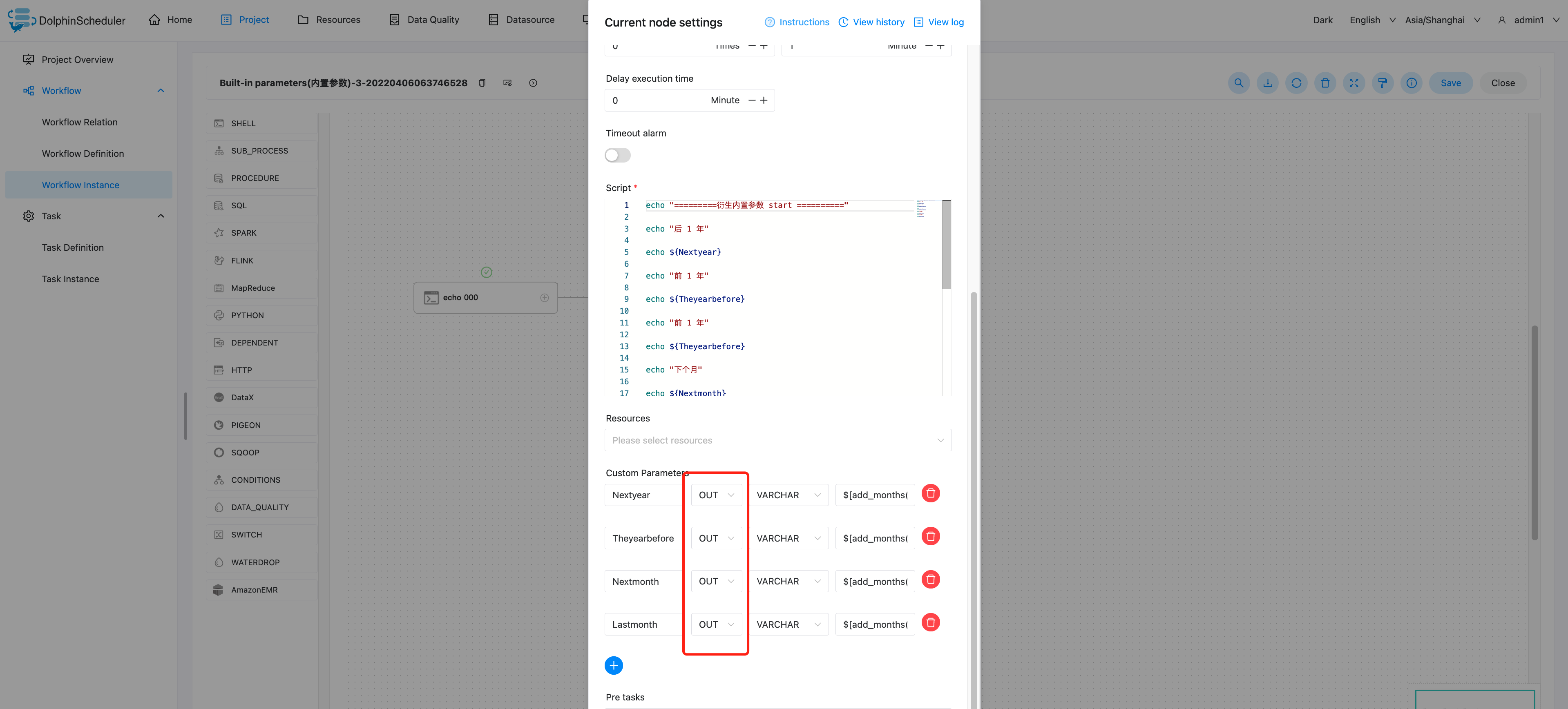Viewport: 1568px width, 709px height.
Task: Click the full-screen expand icon
Action: 1354,83
